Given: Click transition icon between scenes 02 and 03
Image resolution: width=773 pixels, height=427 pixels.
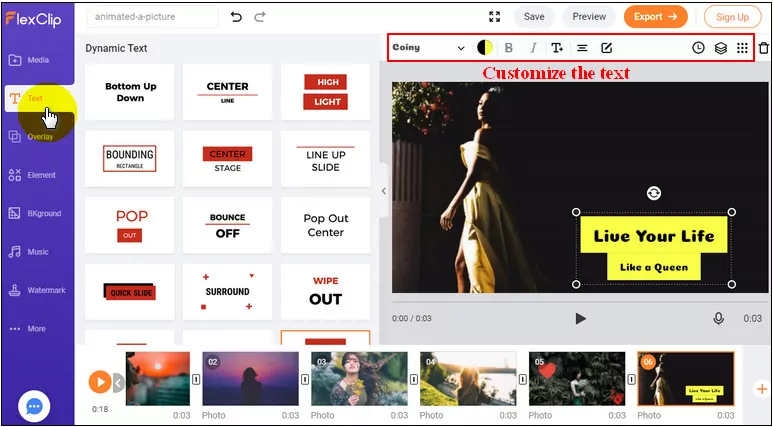Looking at the screenshot, I should tap(305, 379).
